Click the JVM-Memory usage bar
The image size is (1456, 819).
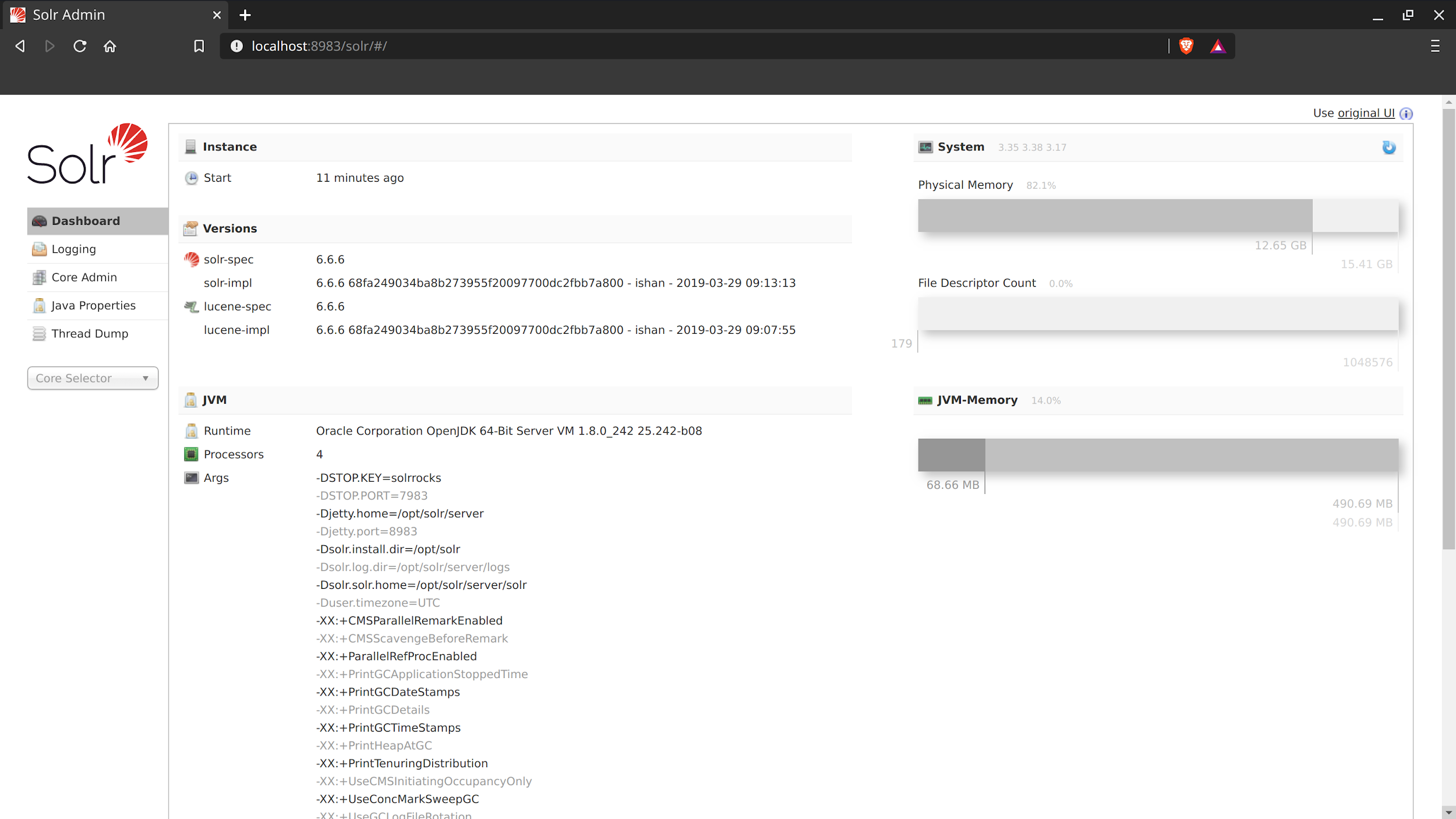[x=1158, y=455]
